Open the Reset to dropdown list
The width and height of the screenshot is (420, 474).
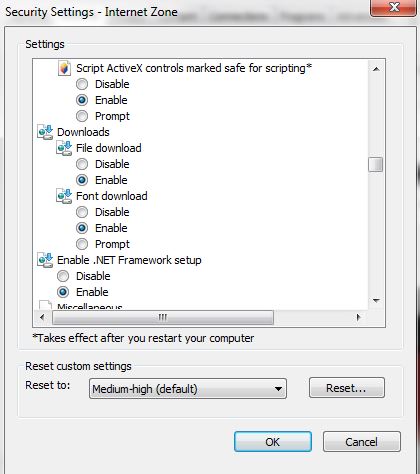188,389
